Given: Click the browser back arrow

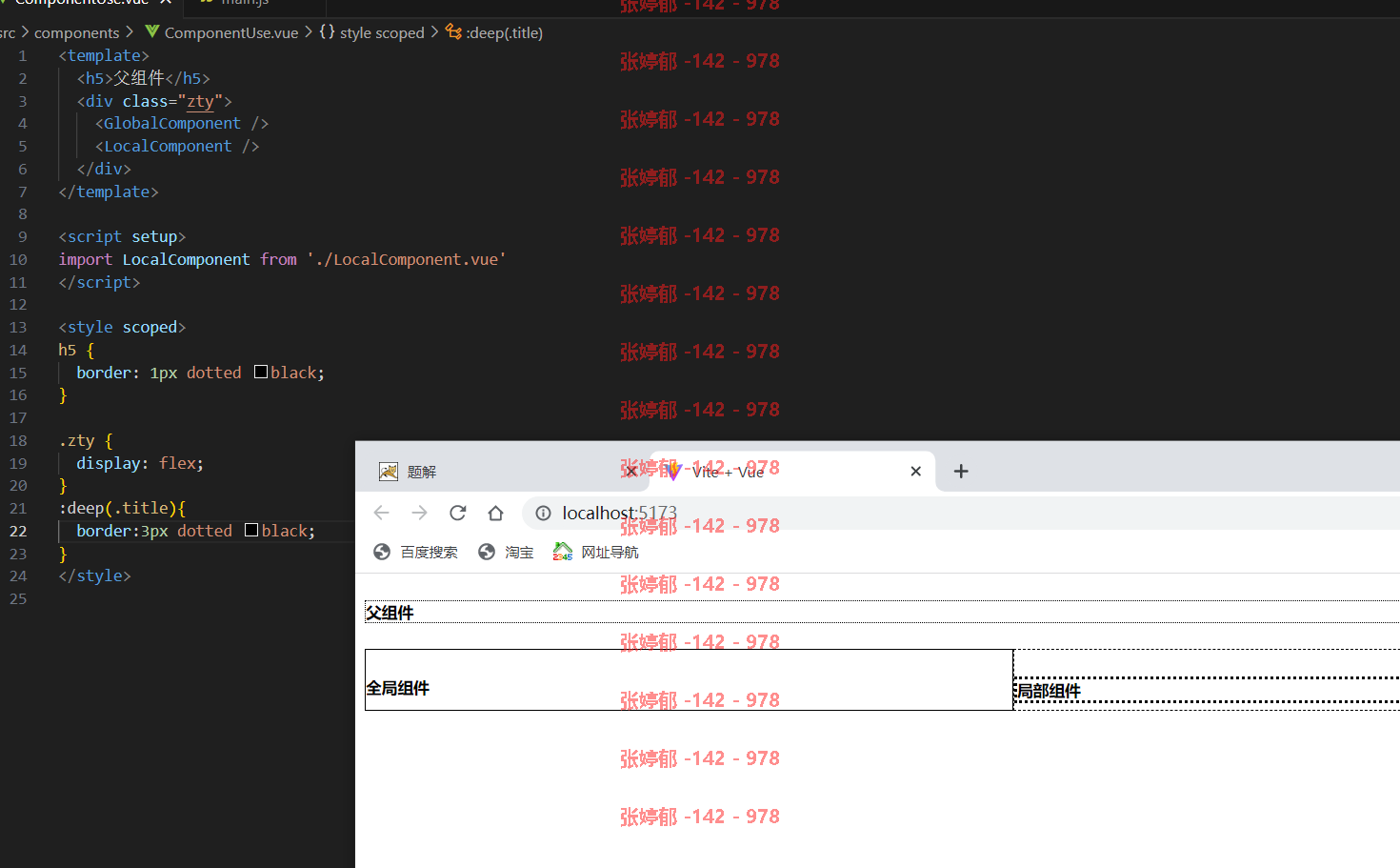Looking at the screenshot, I should coord(382,513).
